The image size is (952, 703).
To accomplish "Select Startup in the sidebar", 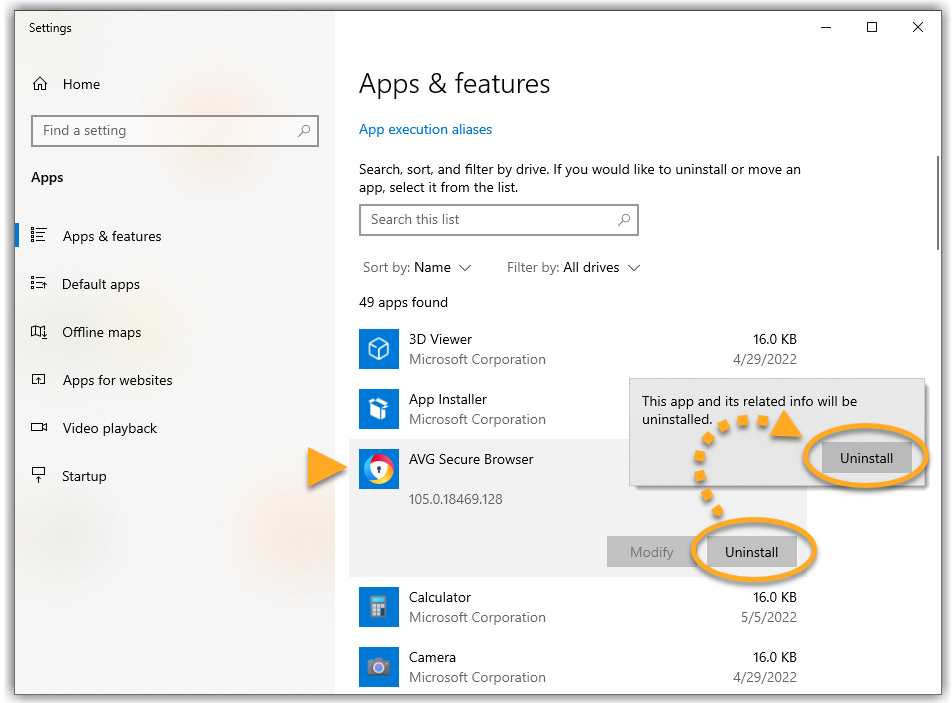I will 84,476.
